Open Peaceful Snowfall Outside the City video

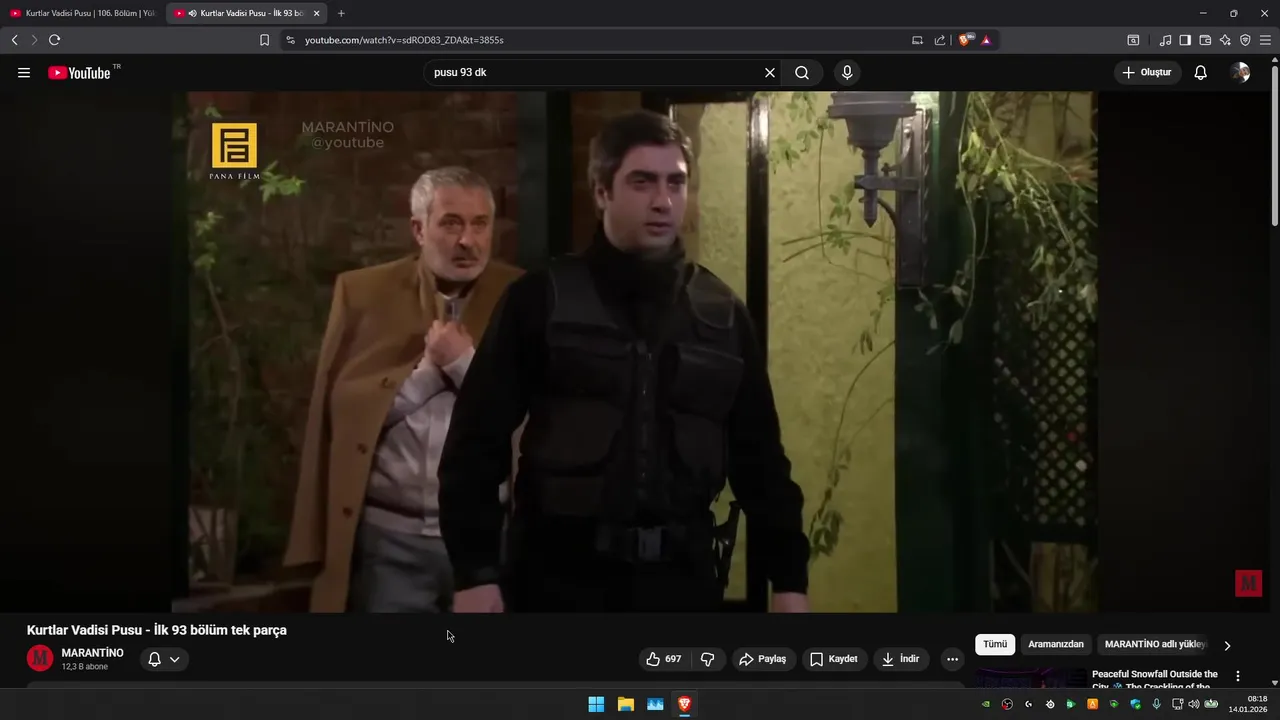(x=1155, y=679)
